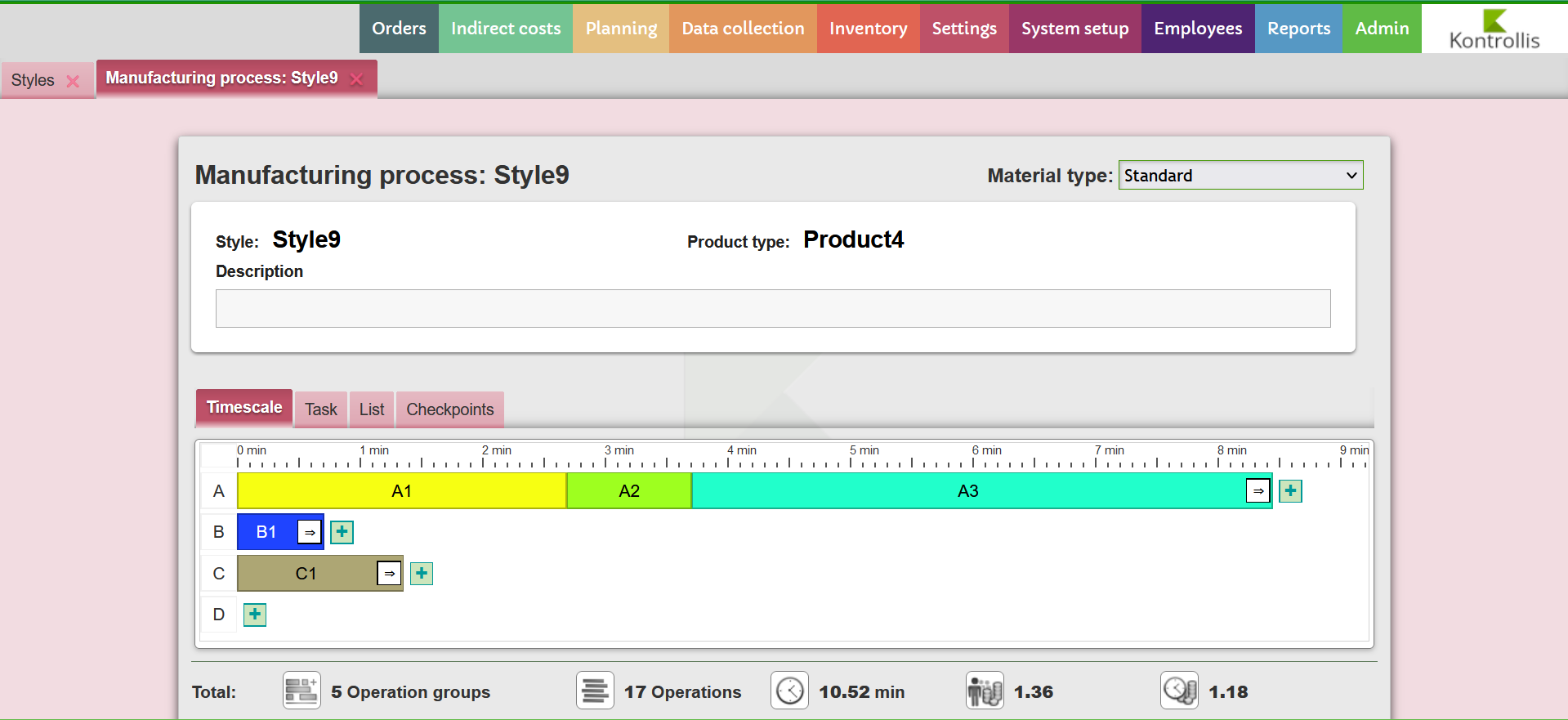Viewport: 1568px width, 720px height.
Task: Click the plus icon in row C
Action: pos(421,574)
